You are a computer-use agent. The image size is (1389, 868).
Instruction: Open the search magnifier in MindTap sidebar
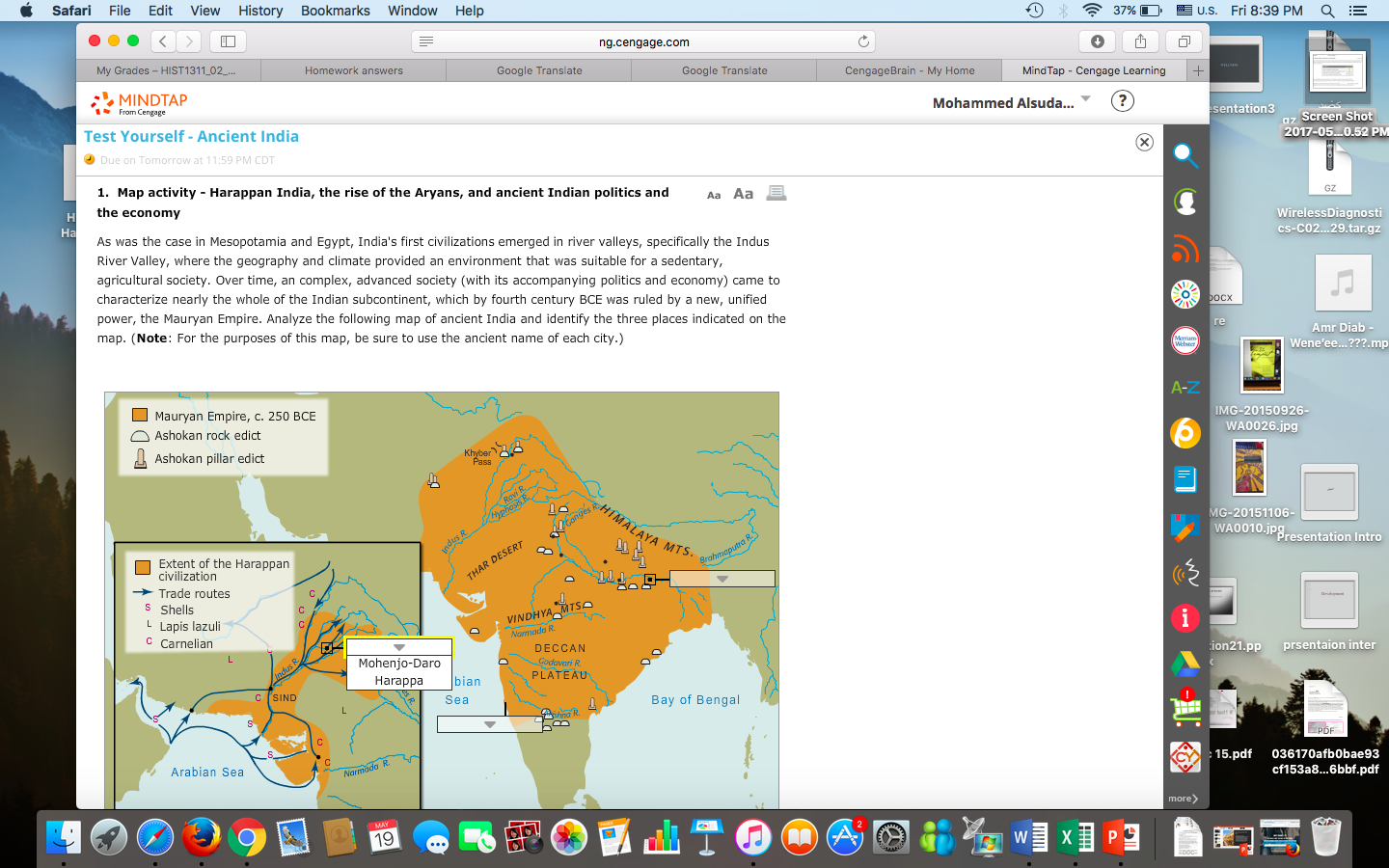(x=1185, y=154)
